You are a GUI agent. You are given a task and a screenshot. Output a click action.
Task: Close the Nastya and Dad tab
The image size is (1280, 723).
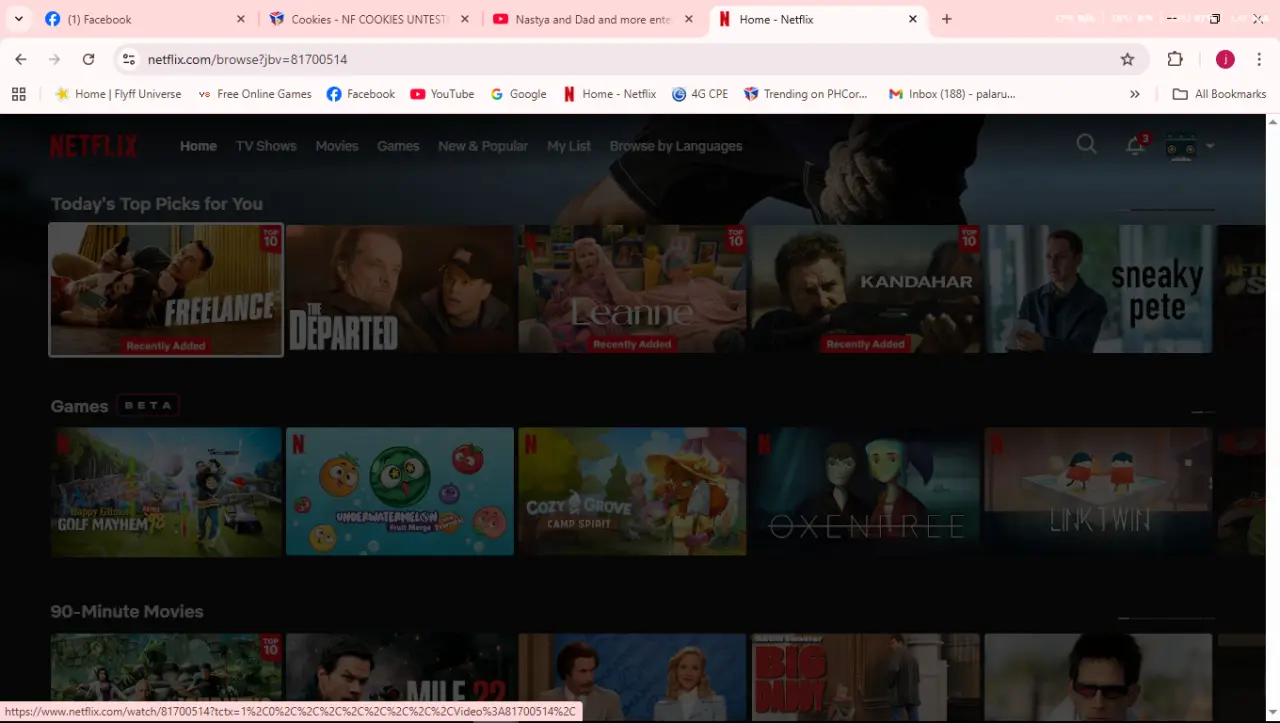(x=691, y=19)
